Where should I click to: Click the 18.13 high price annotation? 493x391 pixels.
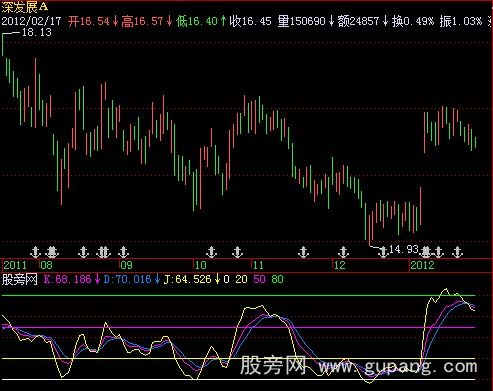(x=37, y=32)
